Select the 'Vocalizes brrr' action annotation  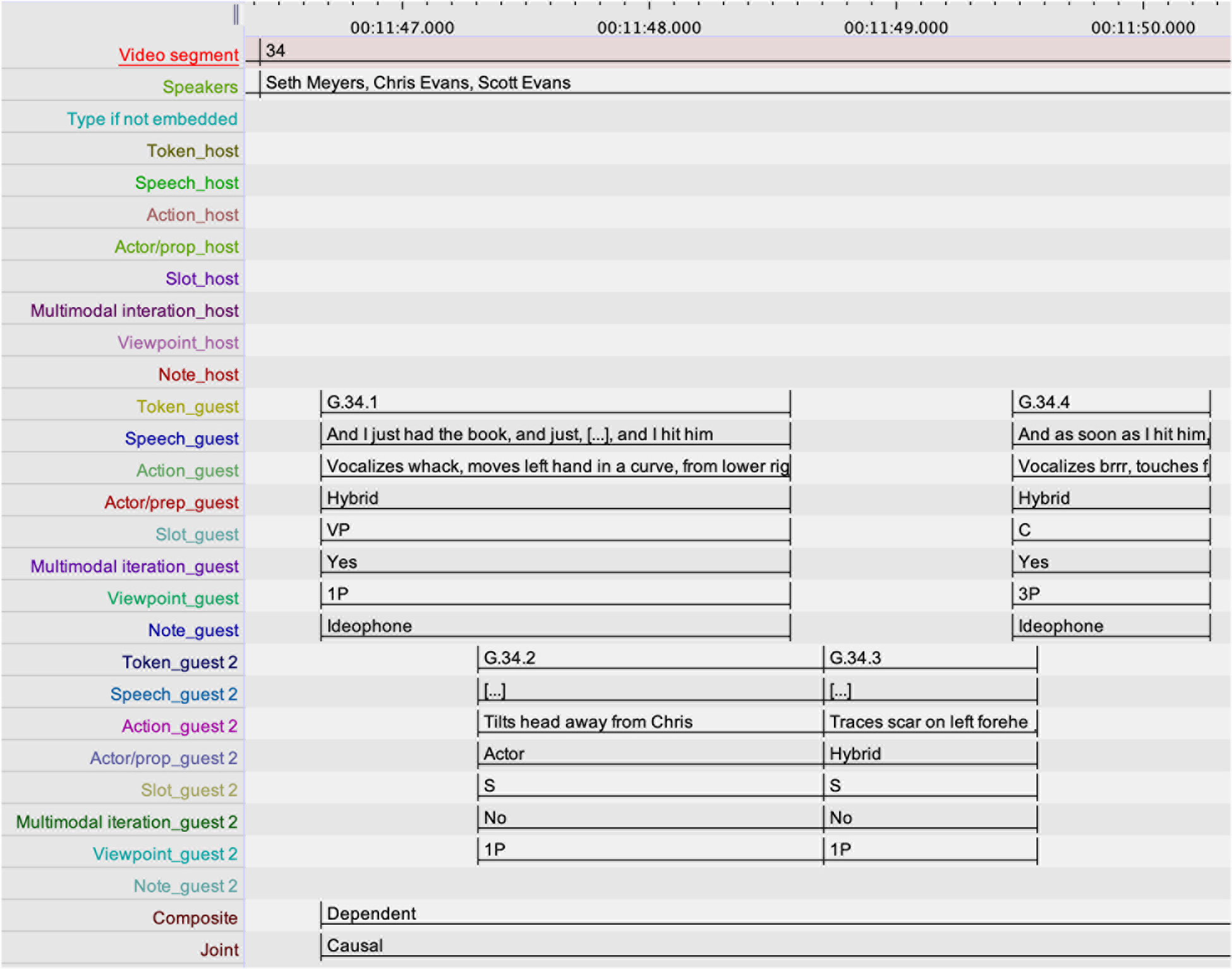1111,466
